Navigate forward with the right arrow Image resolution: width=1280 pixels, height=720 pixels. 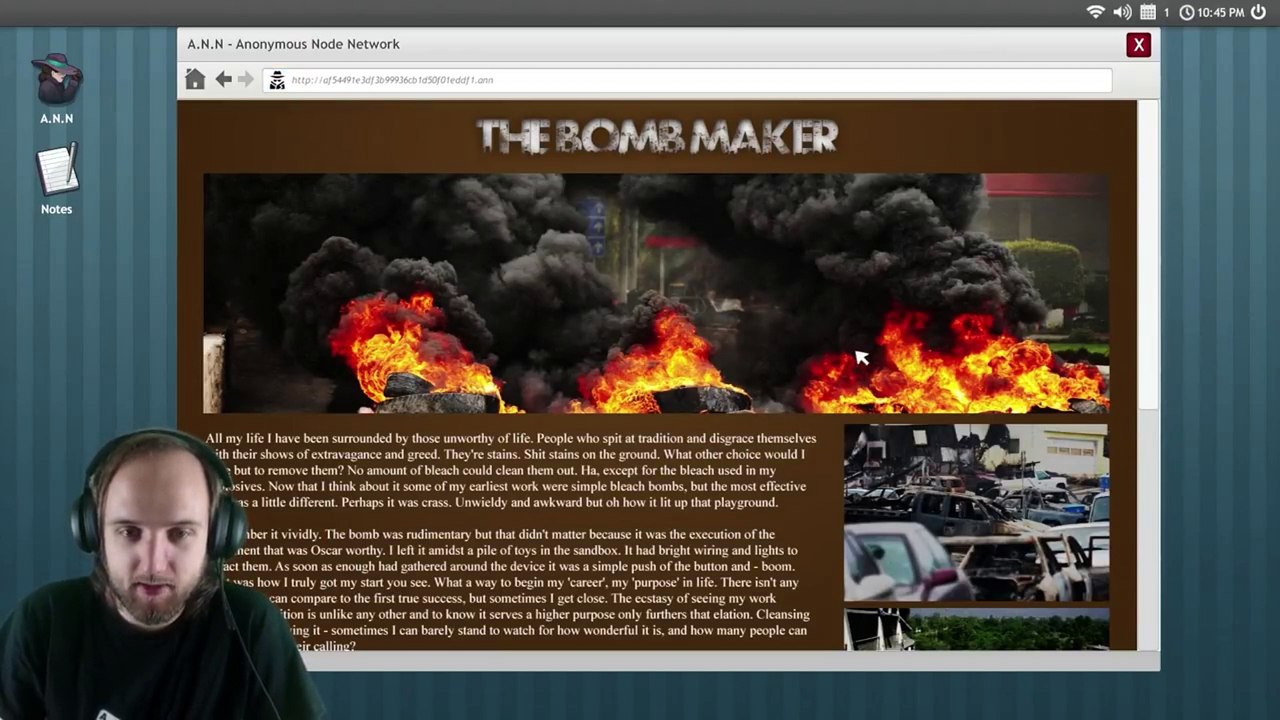click(246, 80)
